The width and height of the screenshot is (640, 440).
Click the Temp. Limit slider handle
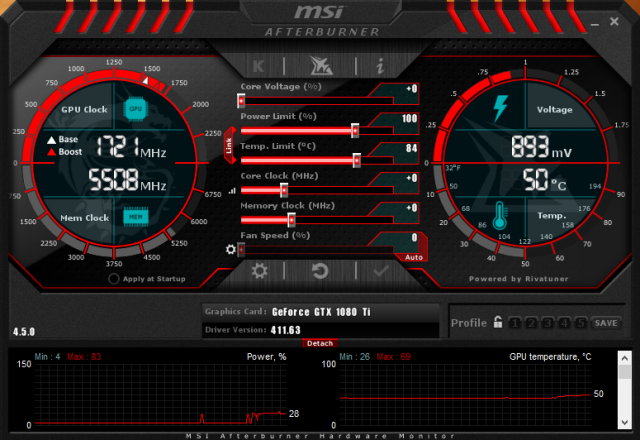tap(357, 160)
